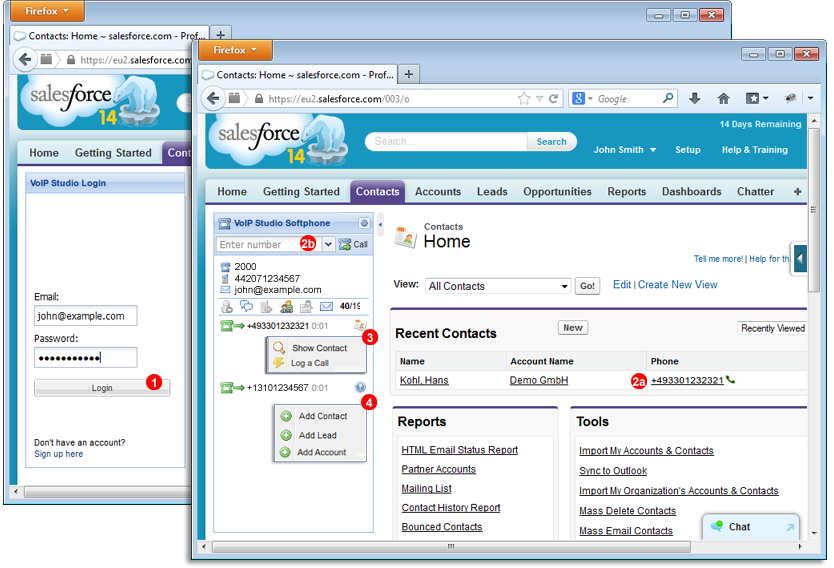The width and height of the screenshot is (834, 568).
Task: Click the envelope voicemail icon in the softphone
Action: point(326,306)
